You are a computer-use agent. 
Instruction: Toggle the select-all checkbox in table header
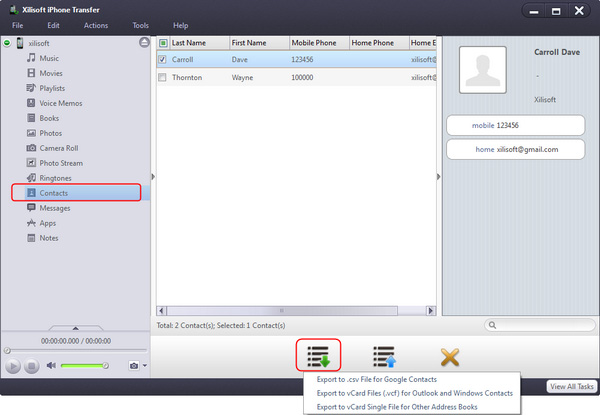point(163,43)
